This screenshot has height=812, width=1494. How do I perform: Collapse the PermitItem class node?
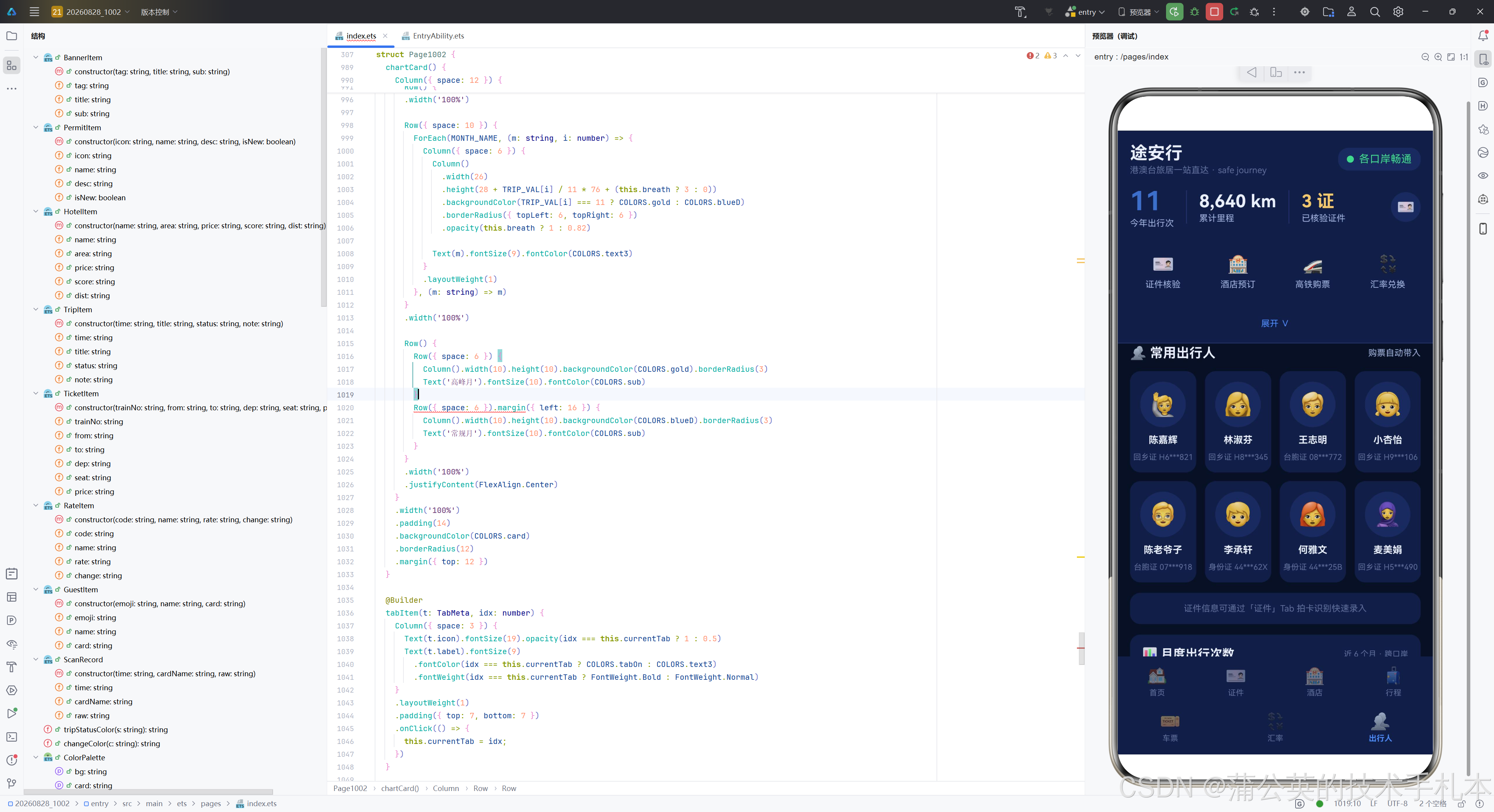pyautogui.click(x=35, y=128)
